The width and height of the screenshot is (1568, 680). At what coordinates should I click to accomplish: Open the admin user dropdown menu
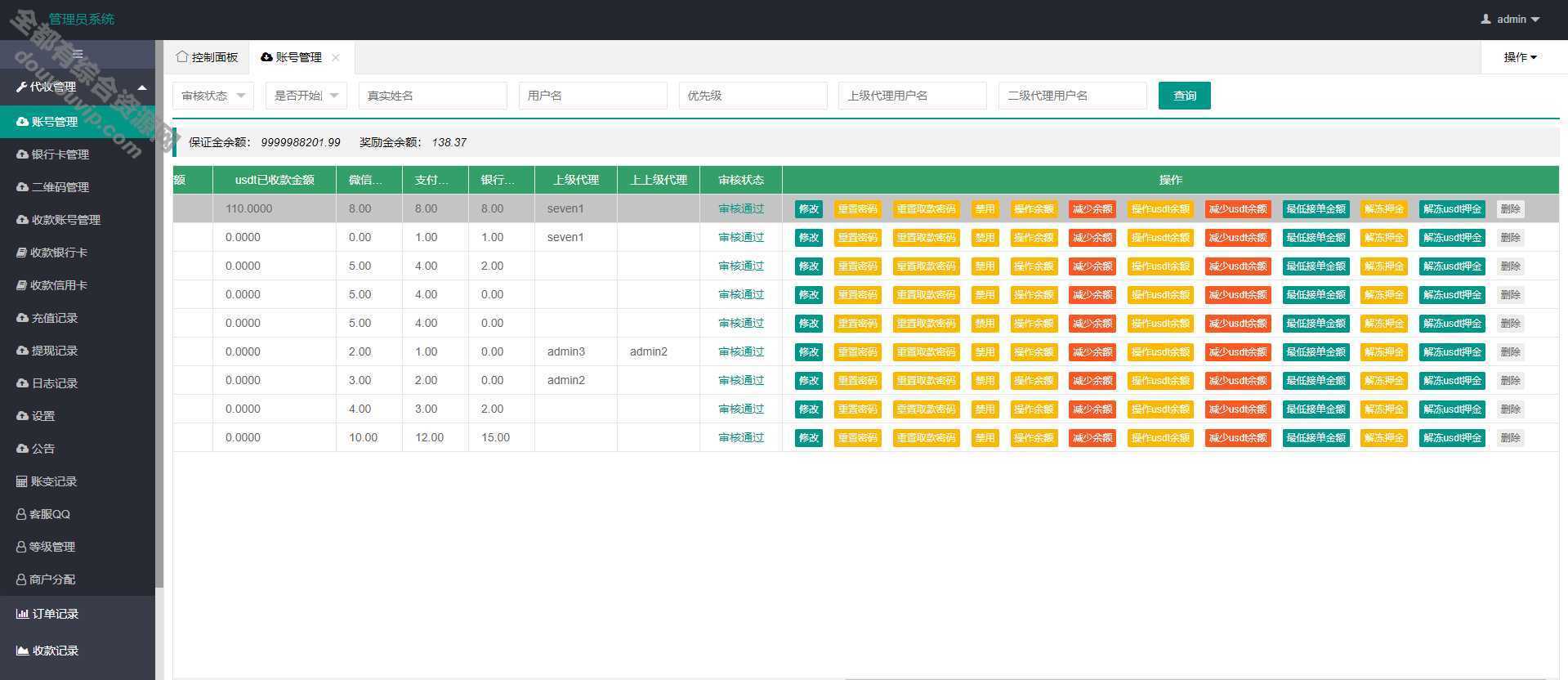click(x=1510, y=19)
